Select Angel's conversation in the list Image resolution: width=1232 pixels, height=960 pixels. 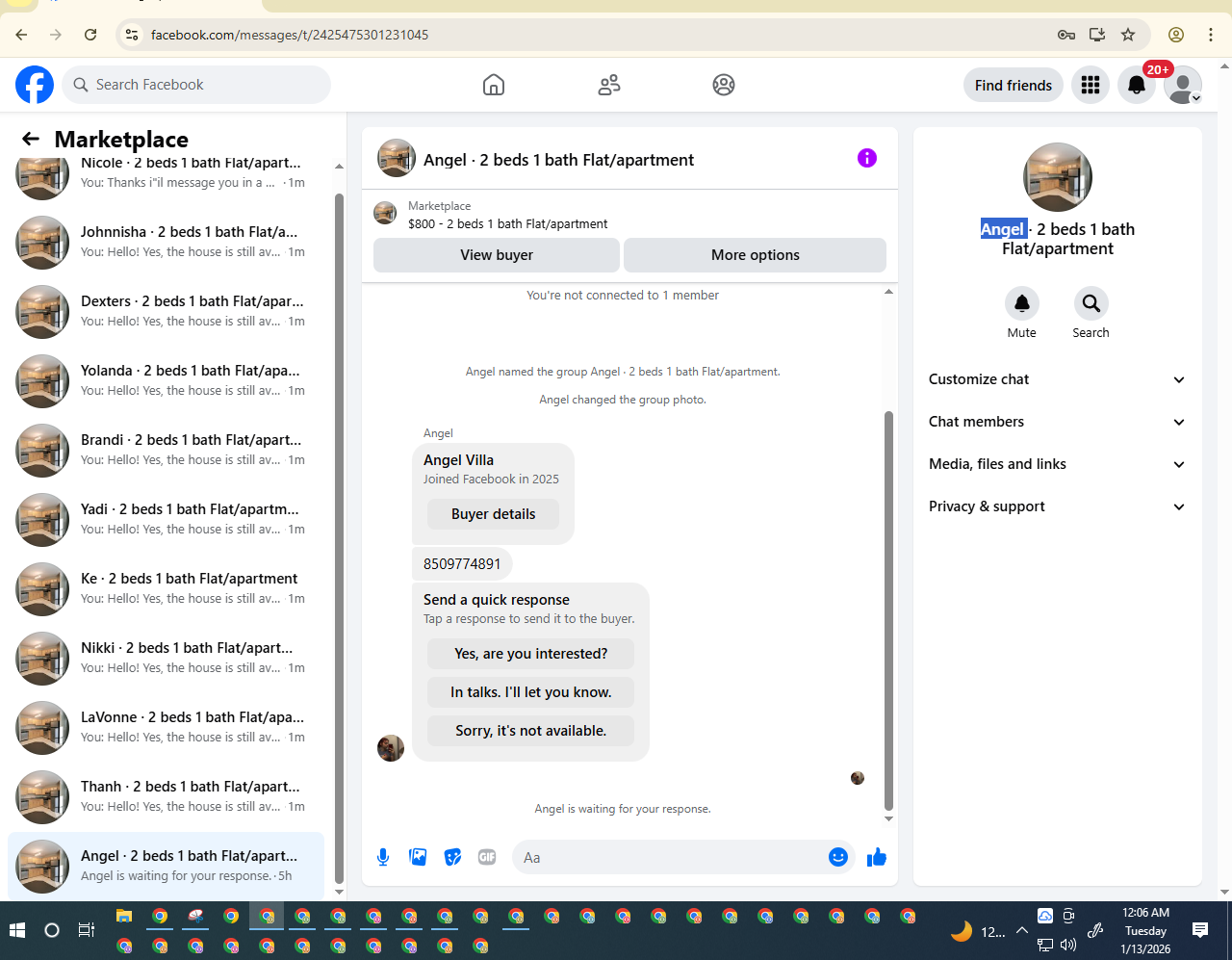tap(166, 866)
